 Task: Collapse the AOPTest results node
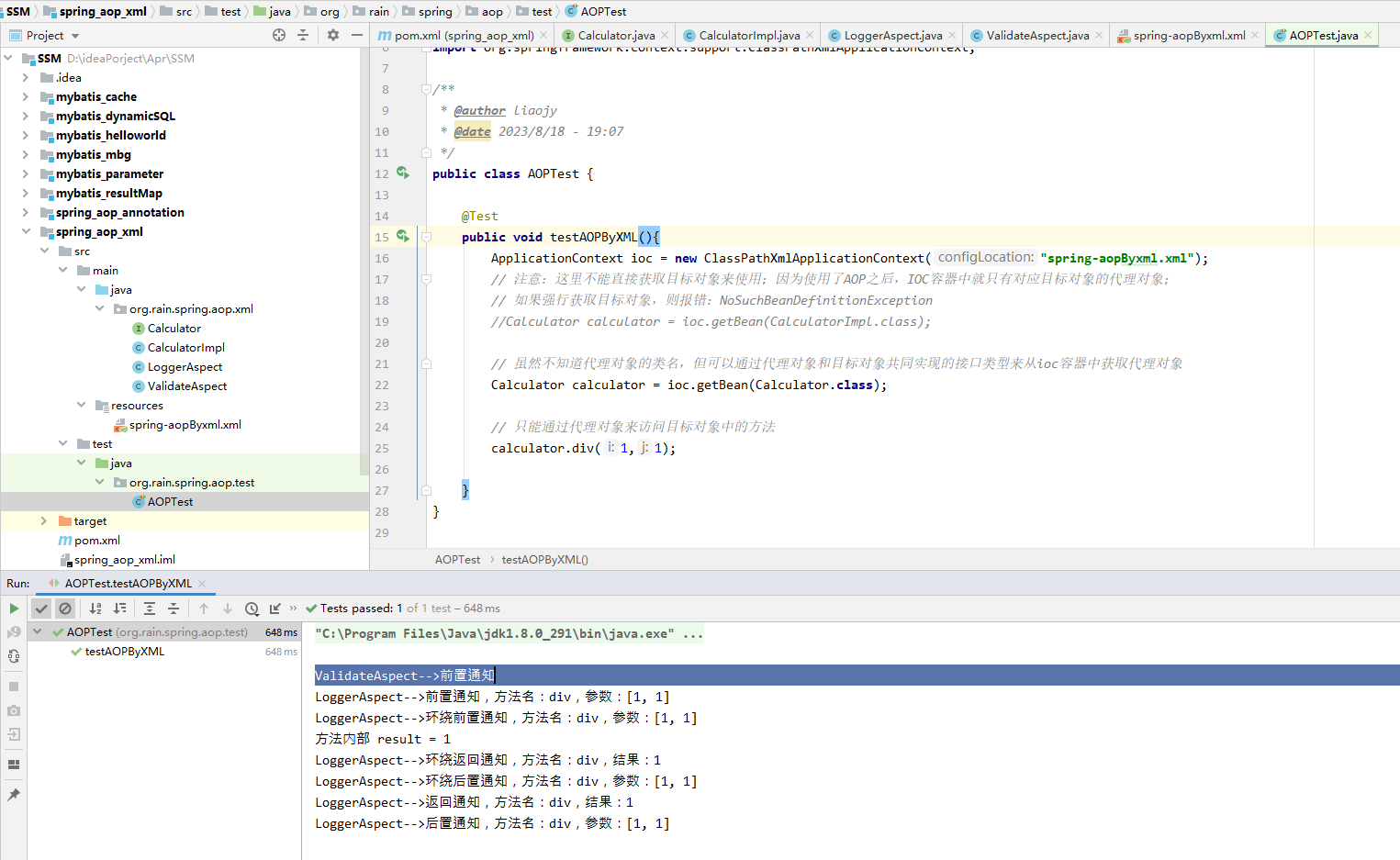pyautogui.click(x=38, y=631)
